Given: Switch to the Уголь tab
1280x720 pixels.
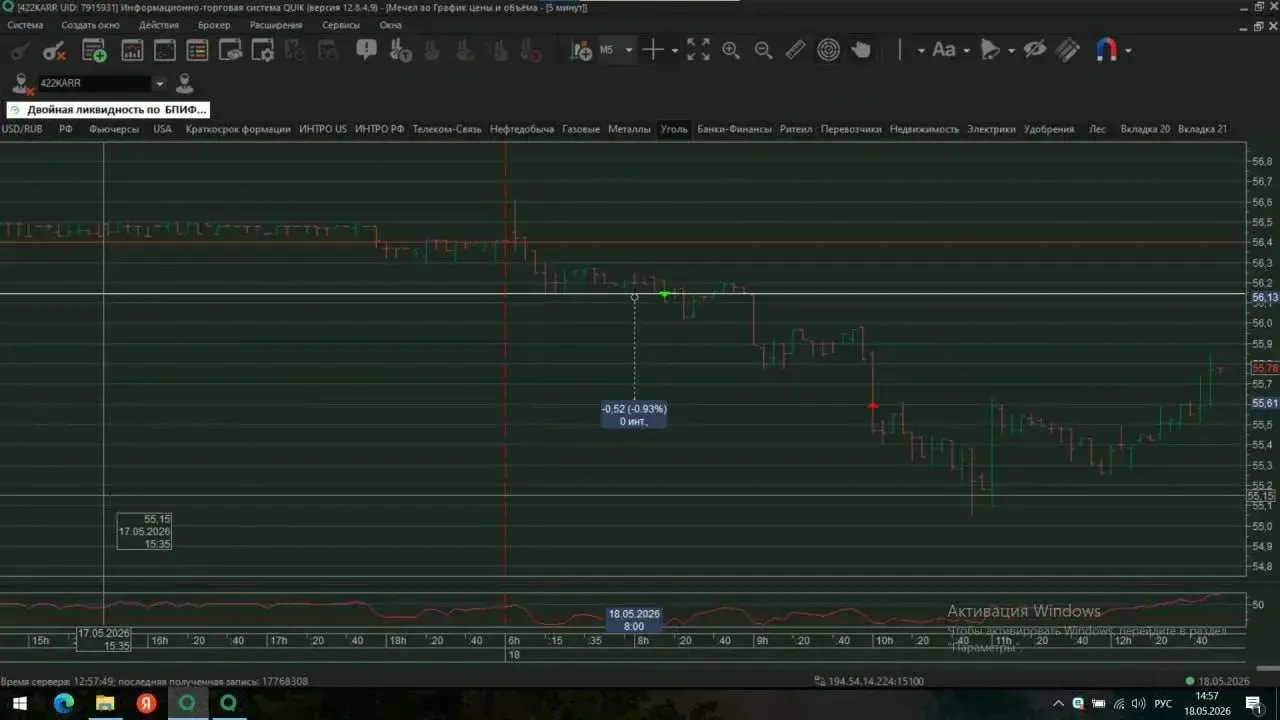Looking at the screenshot, I should click(x=674, y=129).
